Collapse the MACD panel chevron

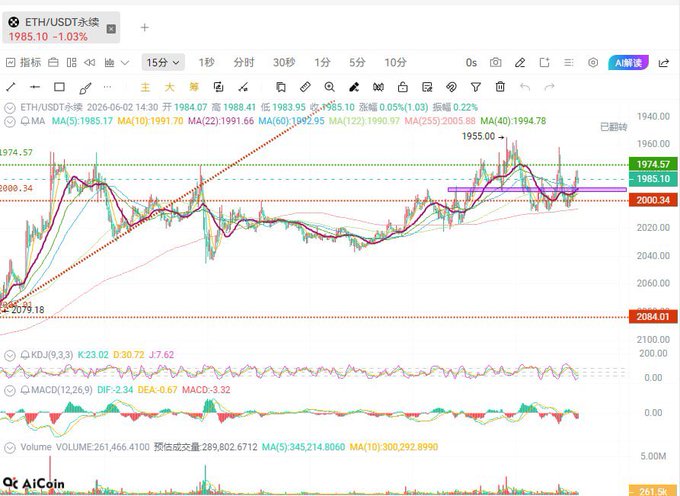10,391
